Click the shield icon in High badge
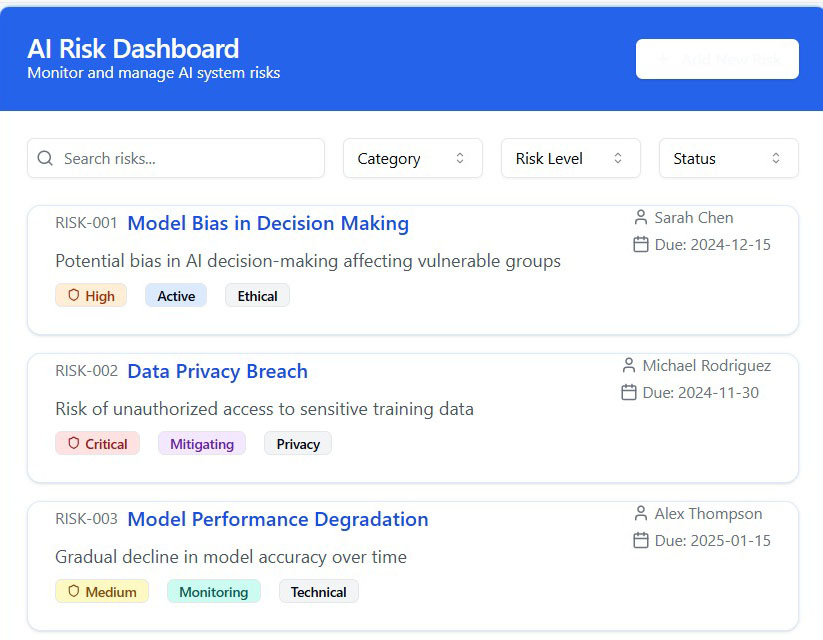Image resolution: width=823 pixels, height=640 pixels. pos(73,296)
